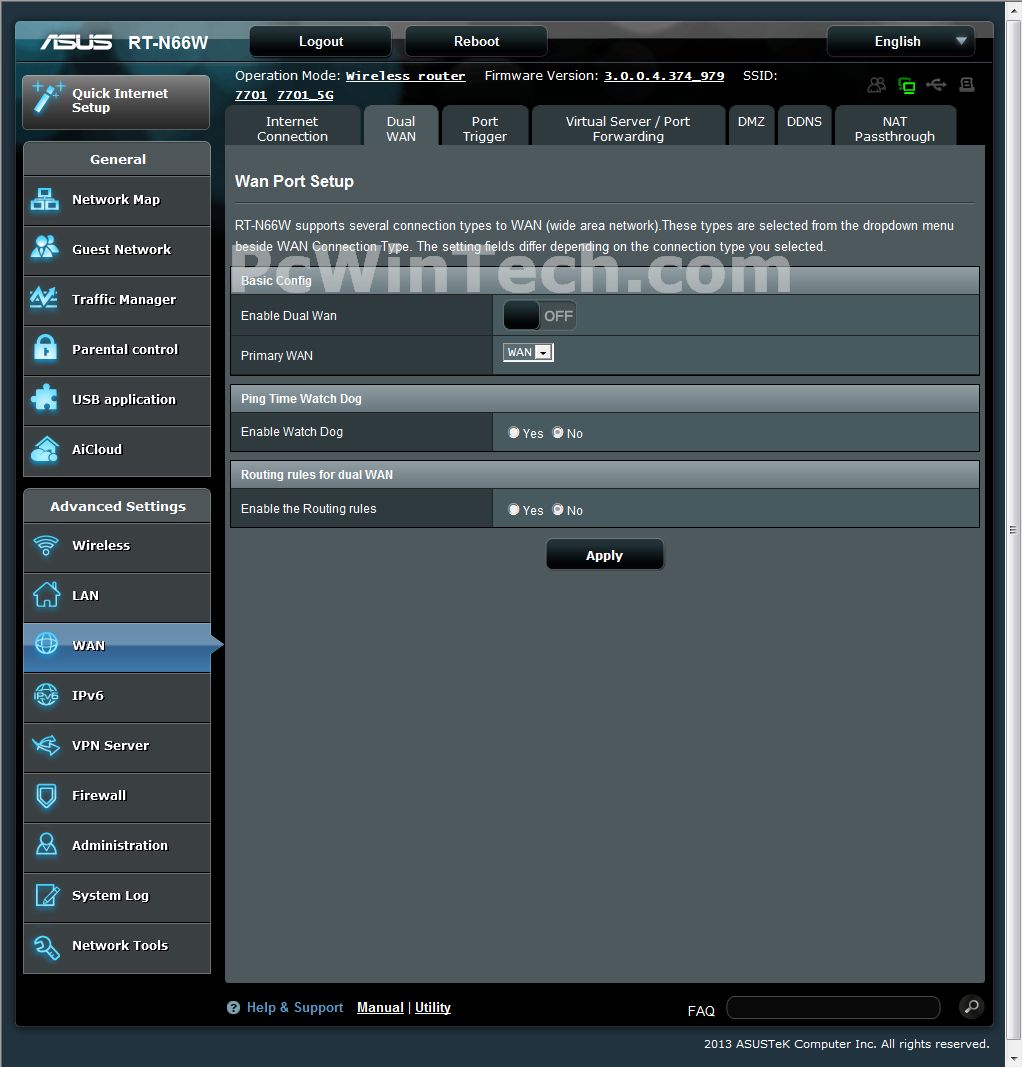This screenshot has width=1022, height=1067.
Task: Click the Network Tools wrench icon
Action: tap(47, 947)
